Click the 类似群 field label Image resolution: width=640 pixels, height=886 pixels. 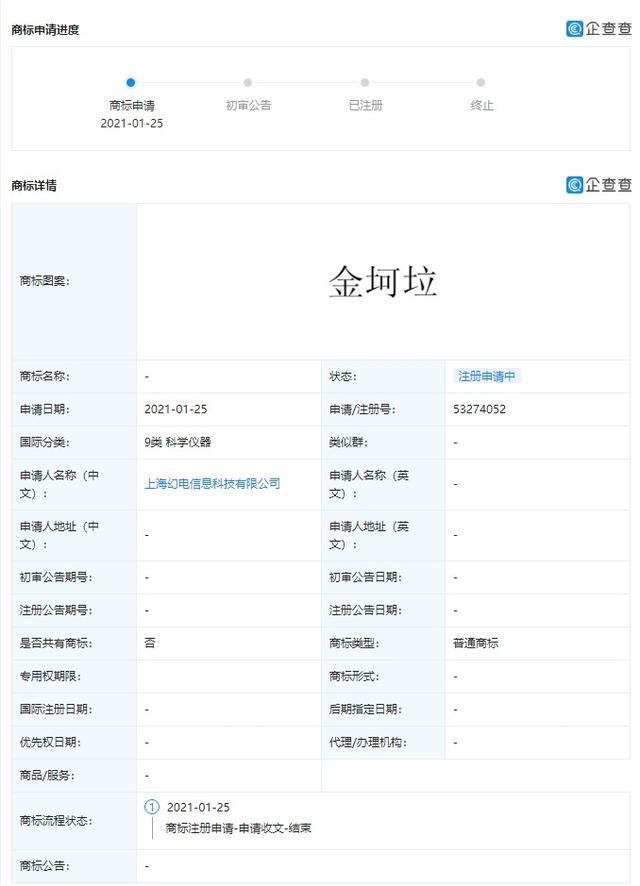pyautogui.click(x=348, y=442)
